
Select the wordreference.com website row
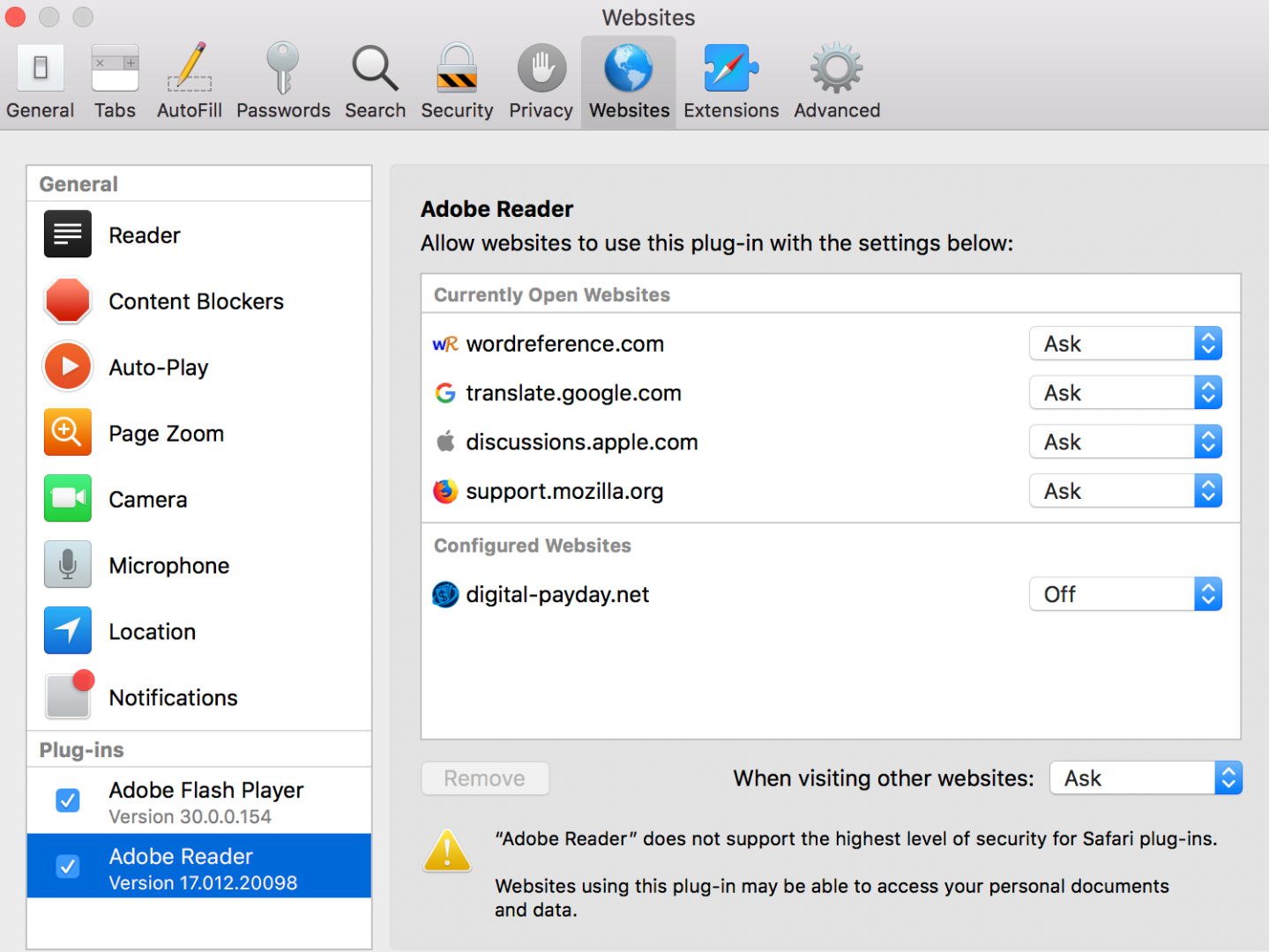(831, 344)
